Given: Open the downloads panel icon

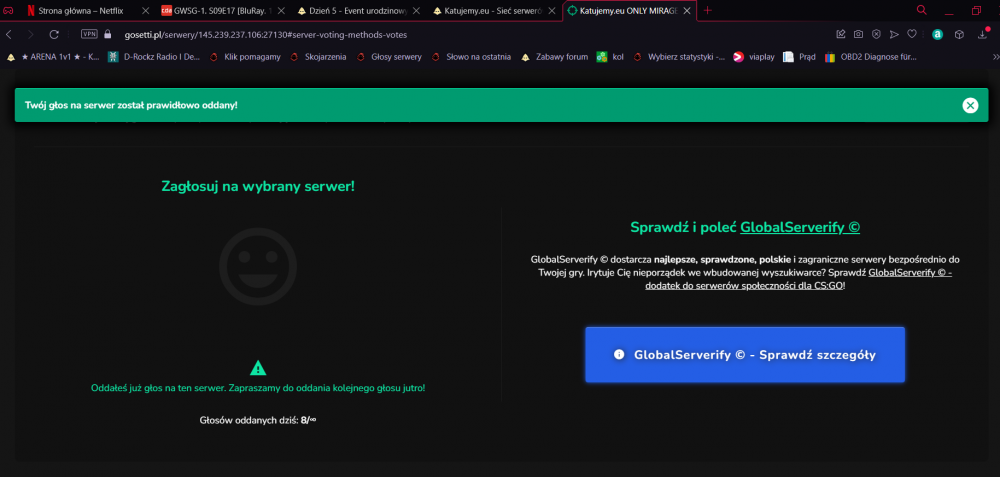Looking at the screenshot, I should click(x=983, y=34).
